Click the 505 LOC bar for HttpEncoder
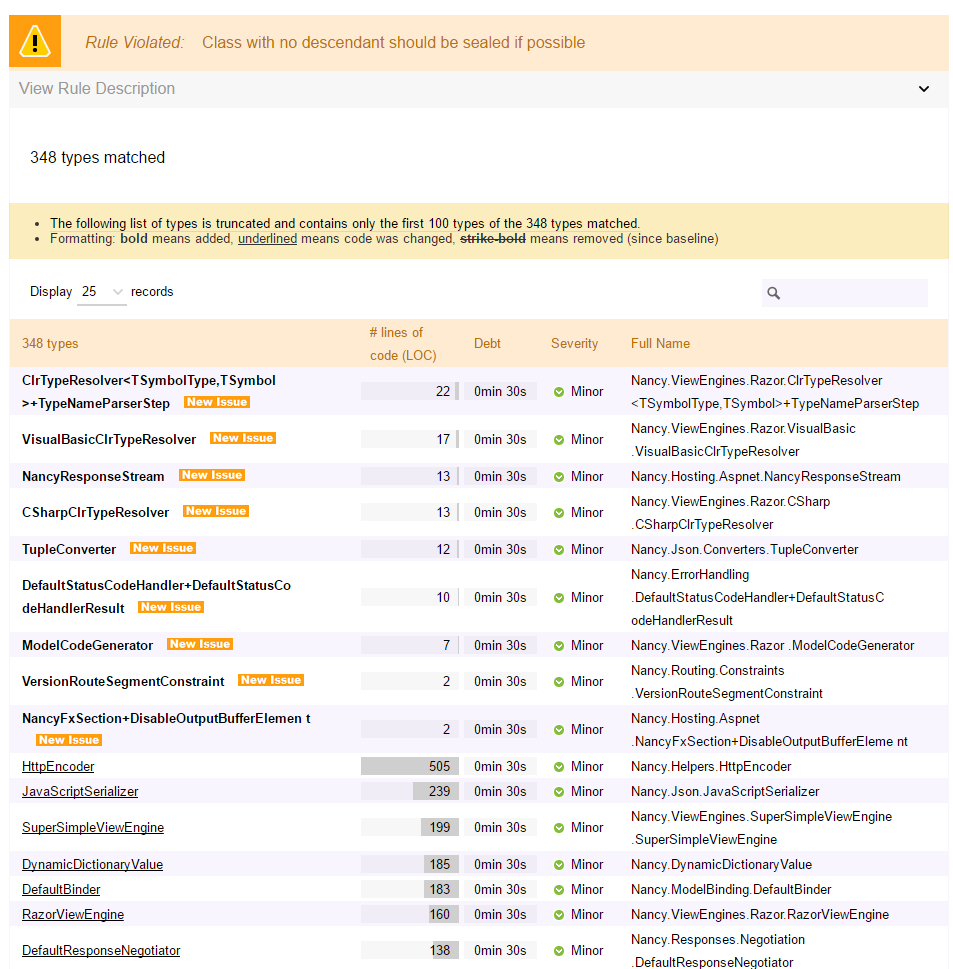 point(409,767)
